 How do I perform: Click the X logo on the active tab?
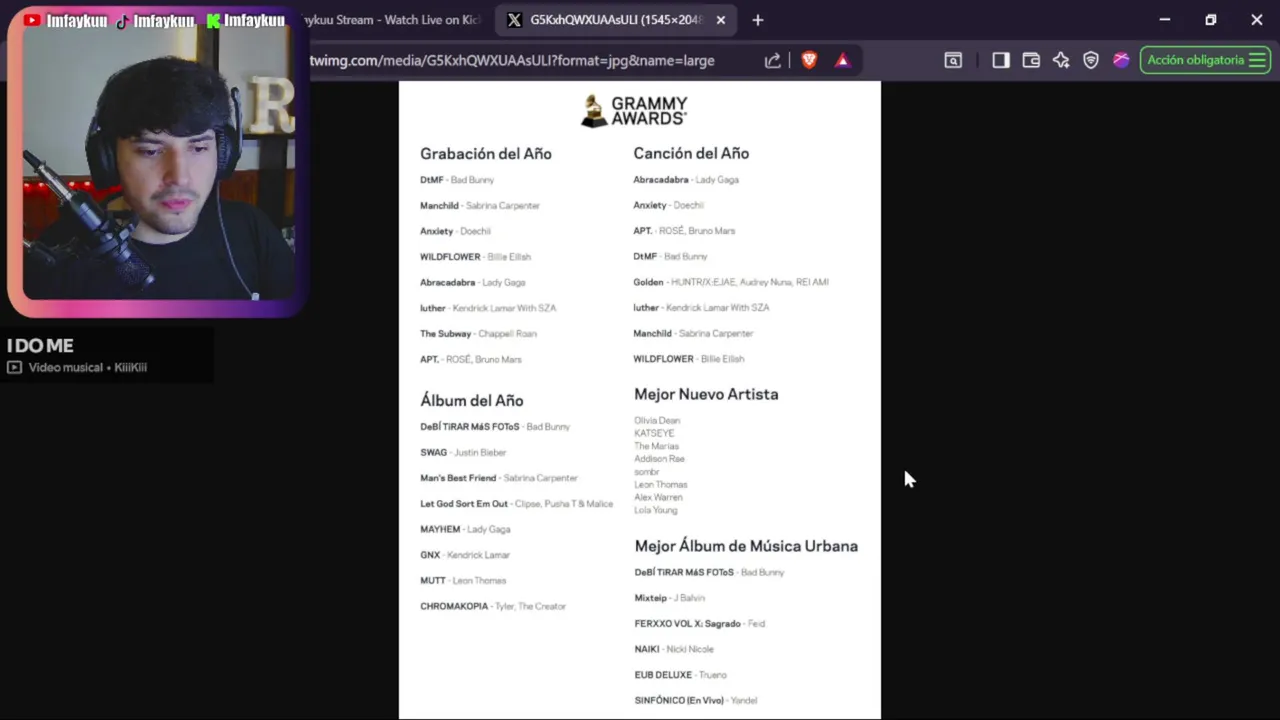click(x=514, y=20)
